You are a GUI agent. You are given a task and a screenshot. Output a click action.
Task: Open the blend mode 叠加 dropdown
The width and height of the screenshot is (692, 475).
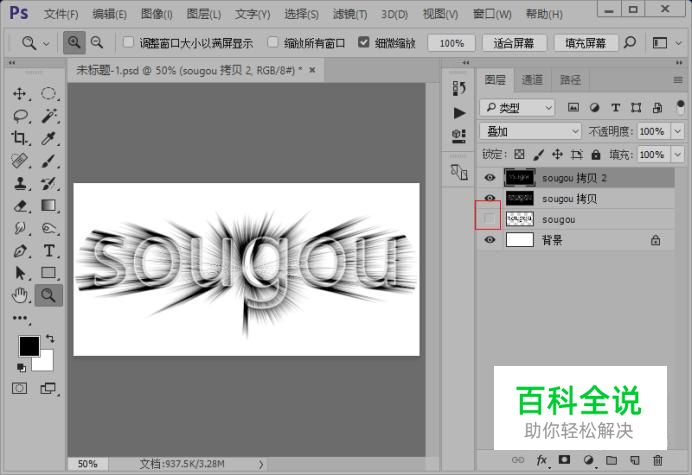[530, 132]
